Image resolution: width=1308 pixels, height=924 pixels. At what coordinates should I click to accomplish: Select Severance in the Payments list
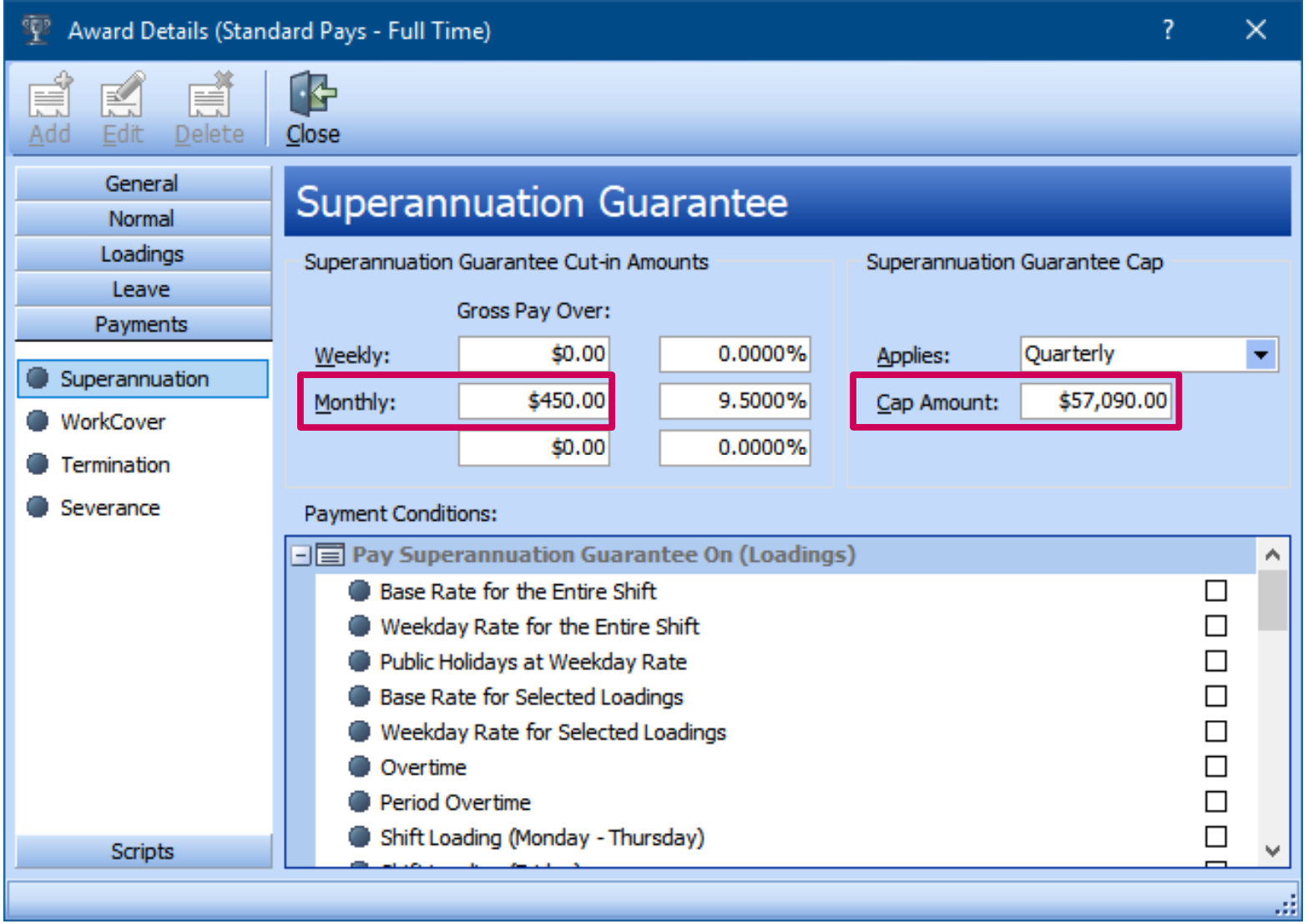(110, 507)
